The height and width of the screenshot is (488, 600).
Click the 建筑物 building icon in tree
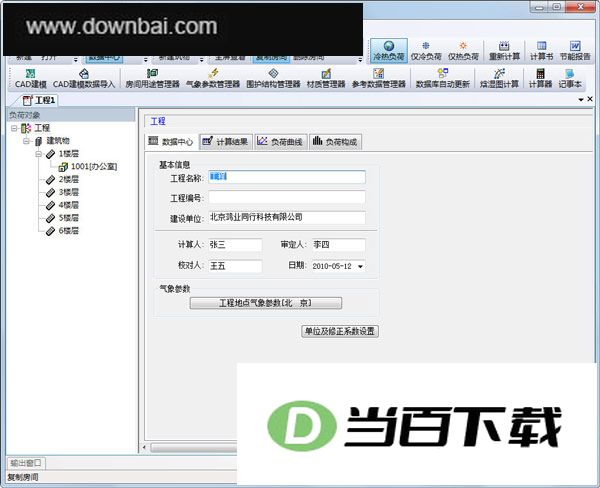[x=38, y=141]
